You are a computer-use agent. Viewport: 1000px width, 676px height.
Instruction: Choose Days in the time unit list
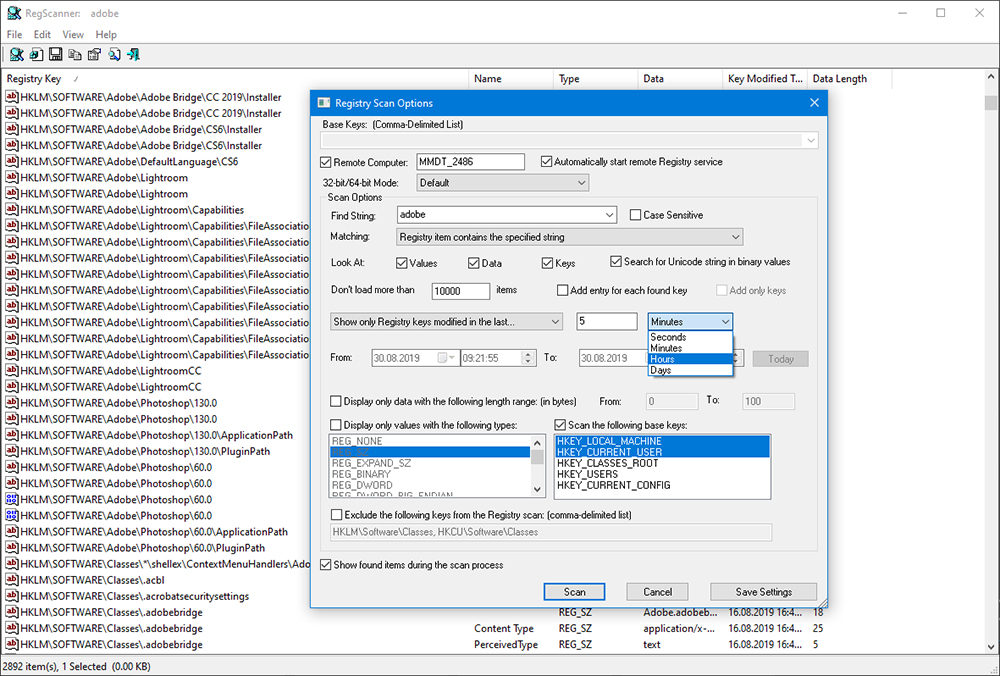pos(690,370)
